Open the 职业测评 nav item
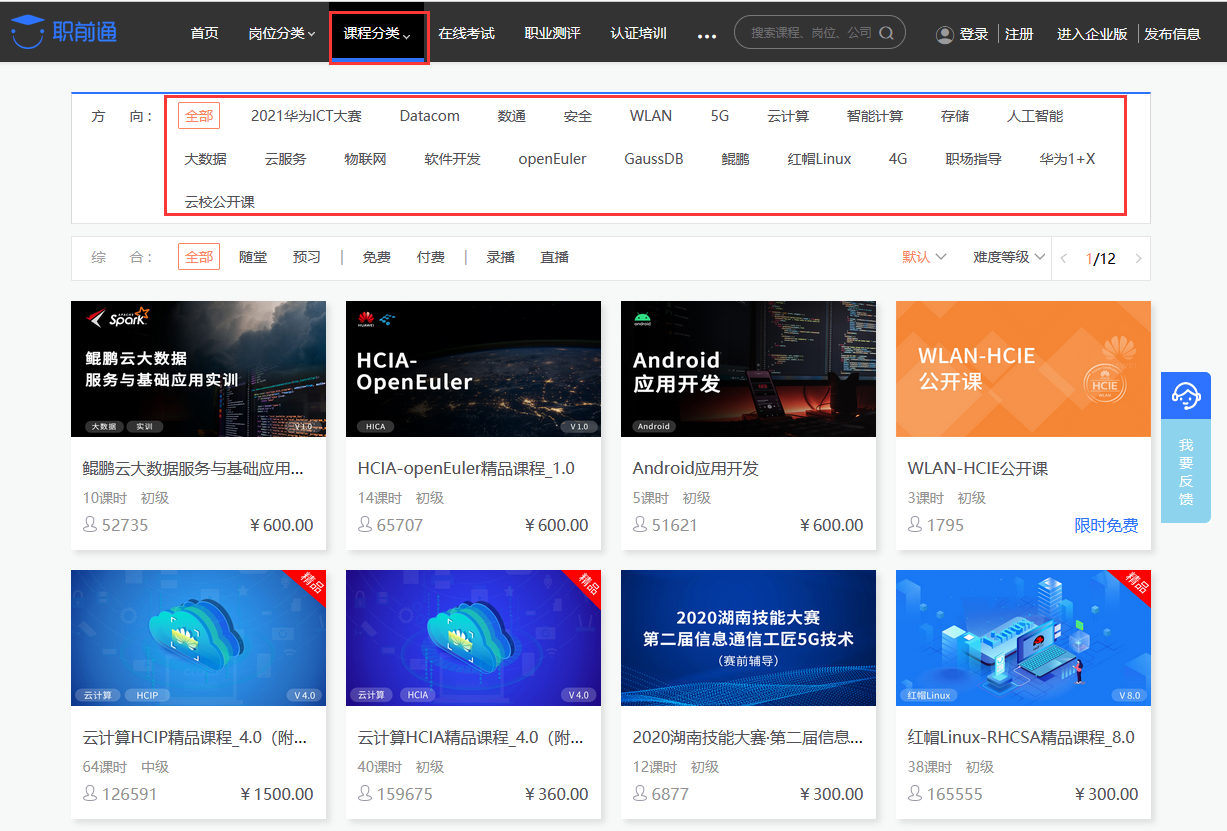Viewport: 1227px width, 831px height. click(552, 34)
